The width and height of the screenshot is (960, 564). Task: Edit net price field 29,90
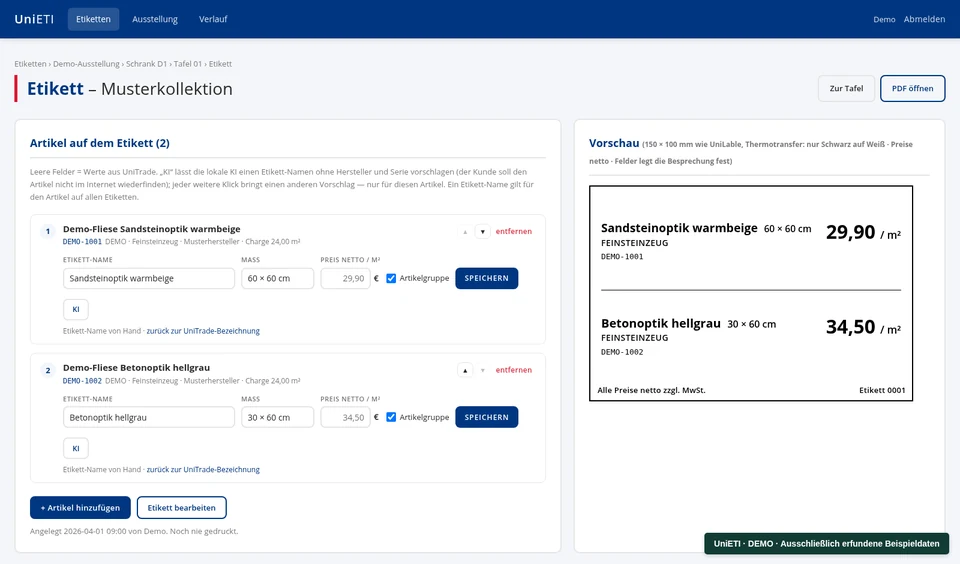[345, 279]
